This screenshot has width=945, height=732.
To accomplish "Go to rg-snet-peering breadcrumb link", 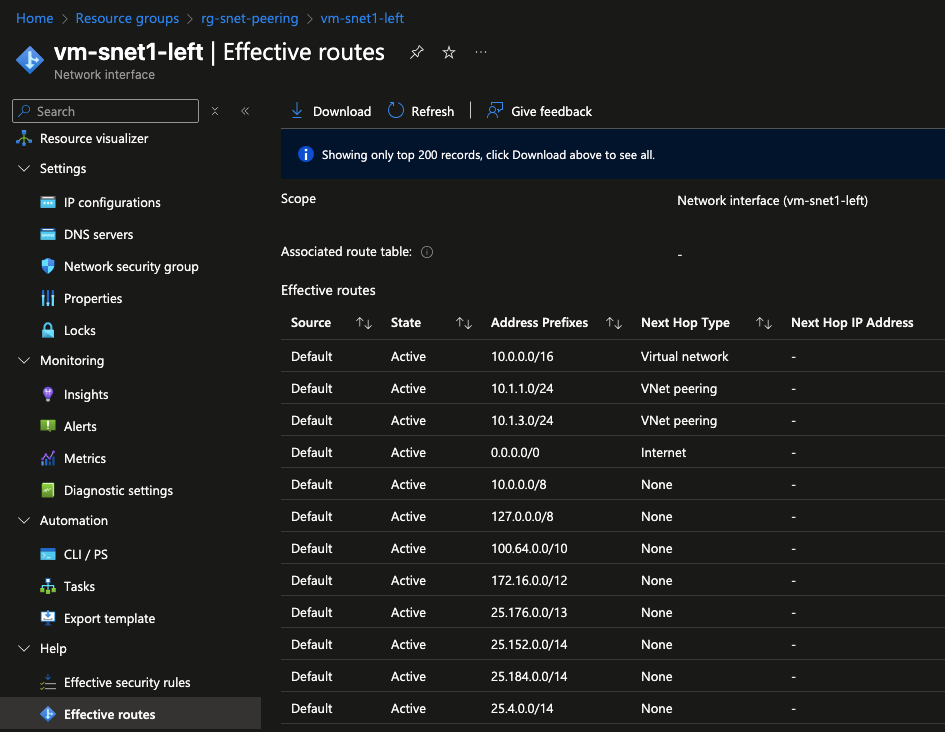I will [x=250, y=18].
